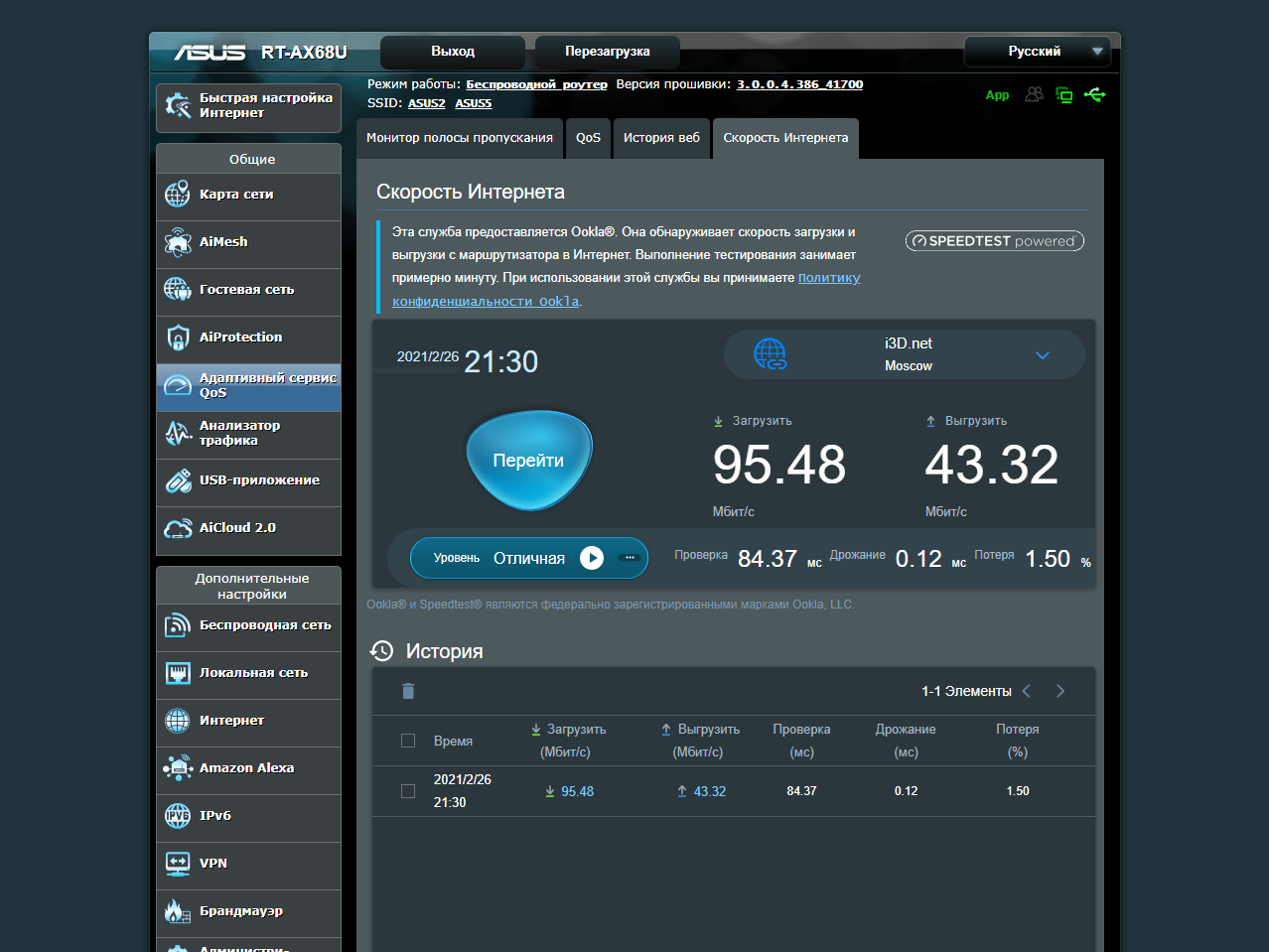
Task: Open VPN monitor icon
Action: click(178, 864)
